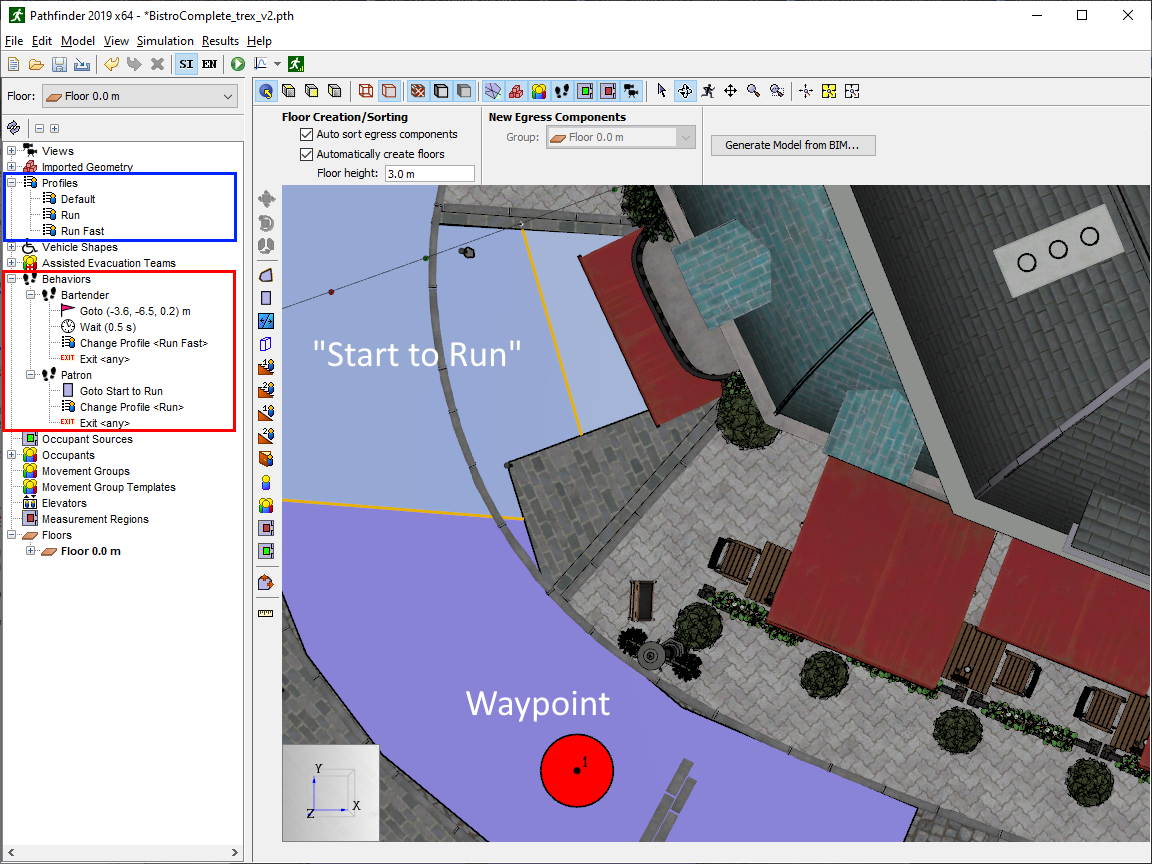Click the walking person navigation tool
This screenshot has height=864, width=1152.
coord(708,91)
